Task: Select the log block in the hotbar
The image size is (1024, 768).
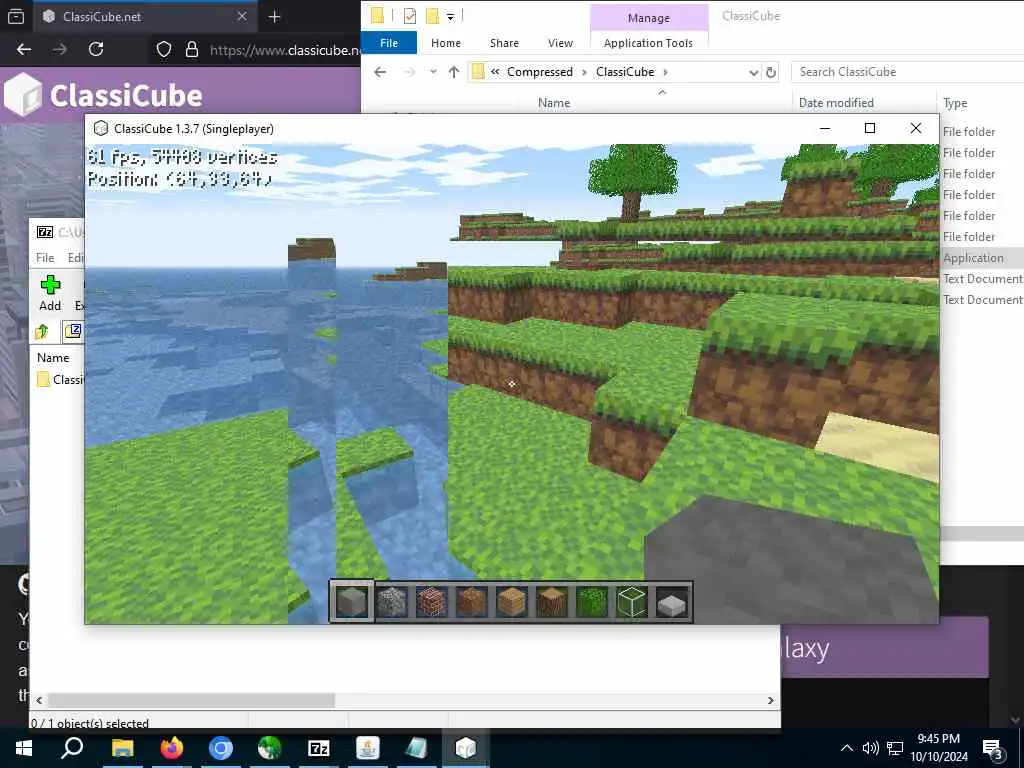Action: coord(552,601)
